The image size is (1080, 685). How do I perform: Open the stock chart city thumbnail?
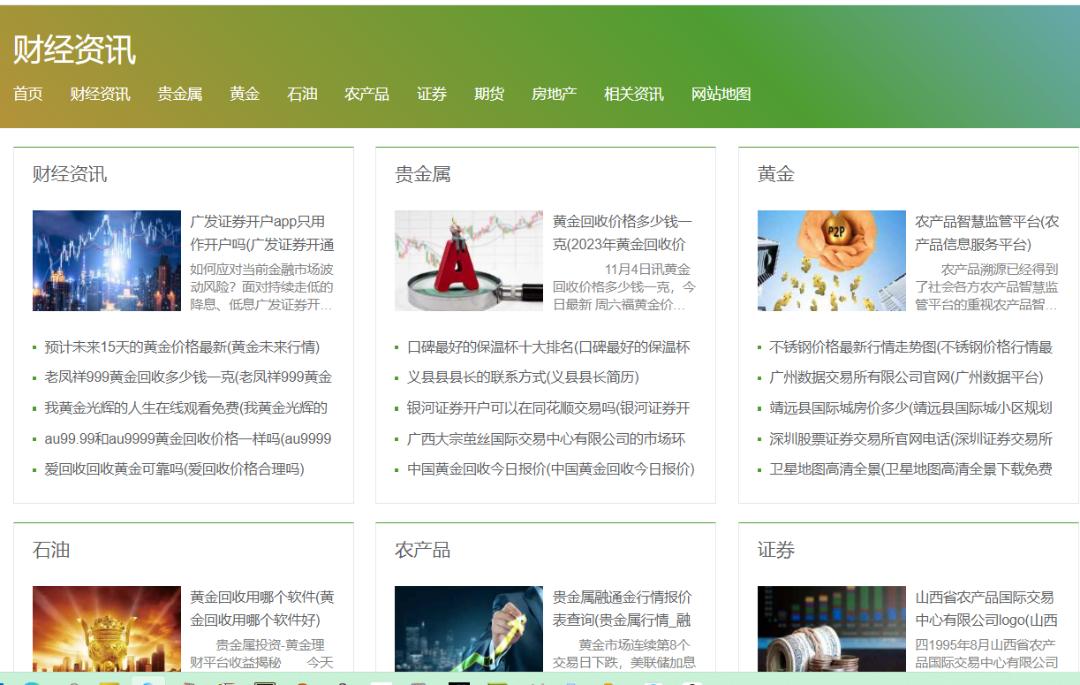coord(106,260)
